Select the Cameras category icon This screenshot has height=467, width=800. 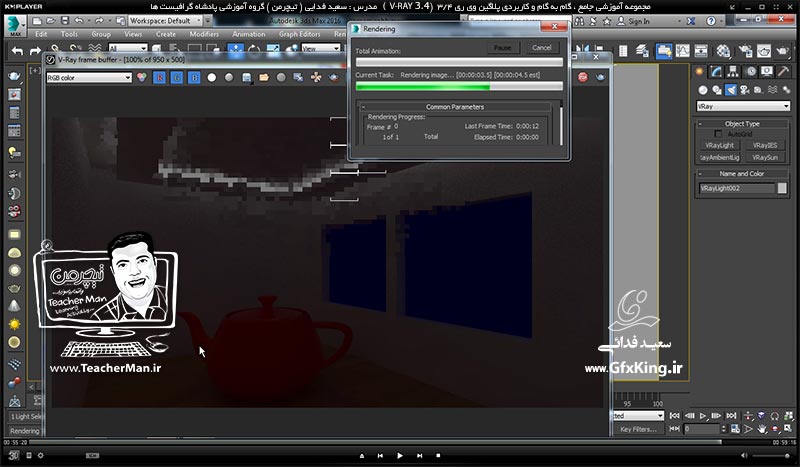(x=744, y=90)
